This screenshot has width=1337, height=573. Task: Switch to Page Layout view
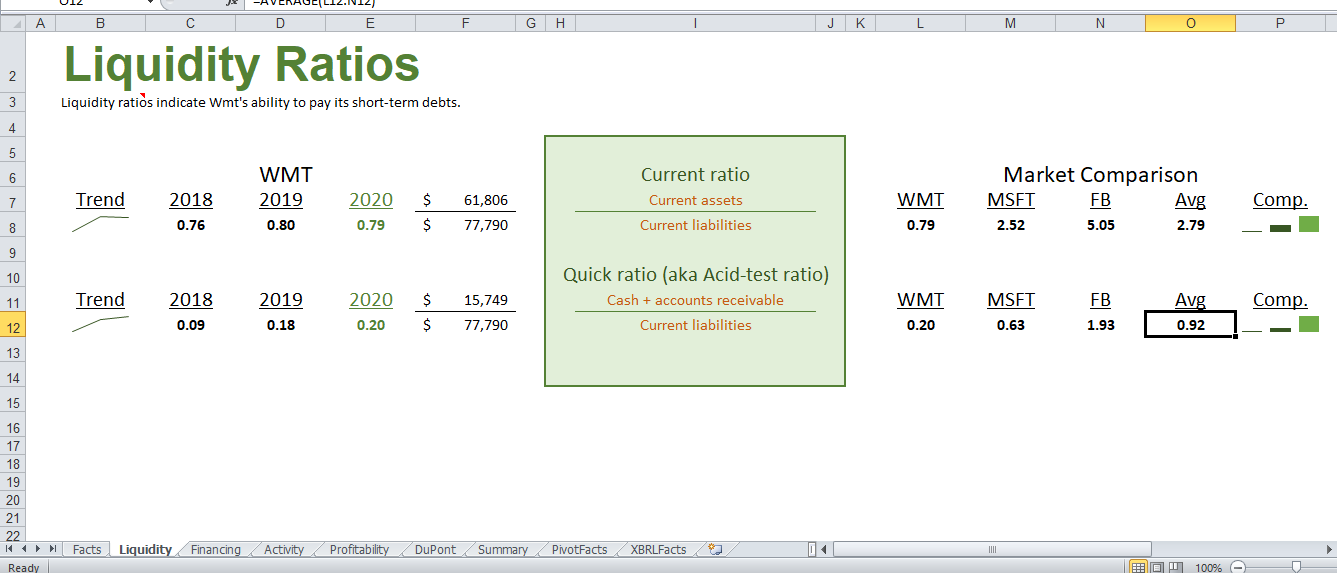click(1156, 567)
